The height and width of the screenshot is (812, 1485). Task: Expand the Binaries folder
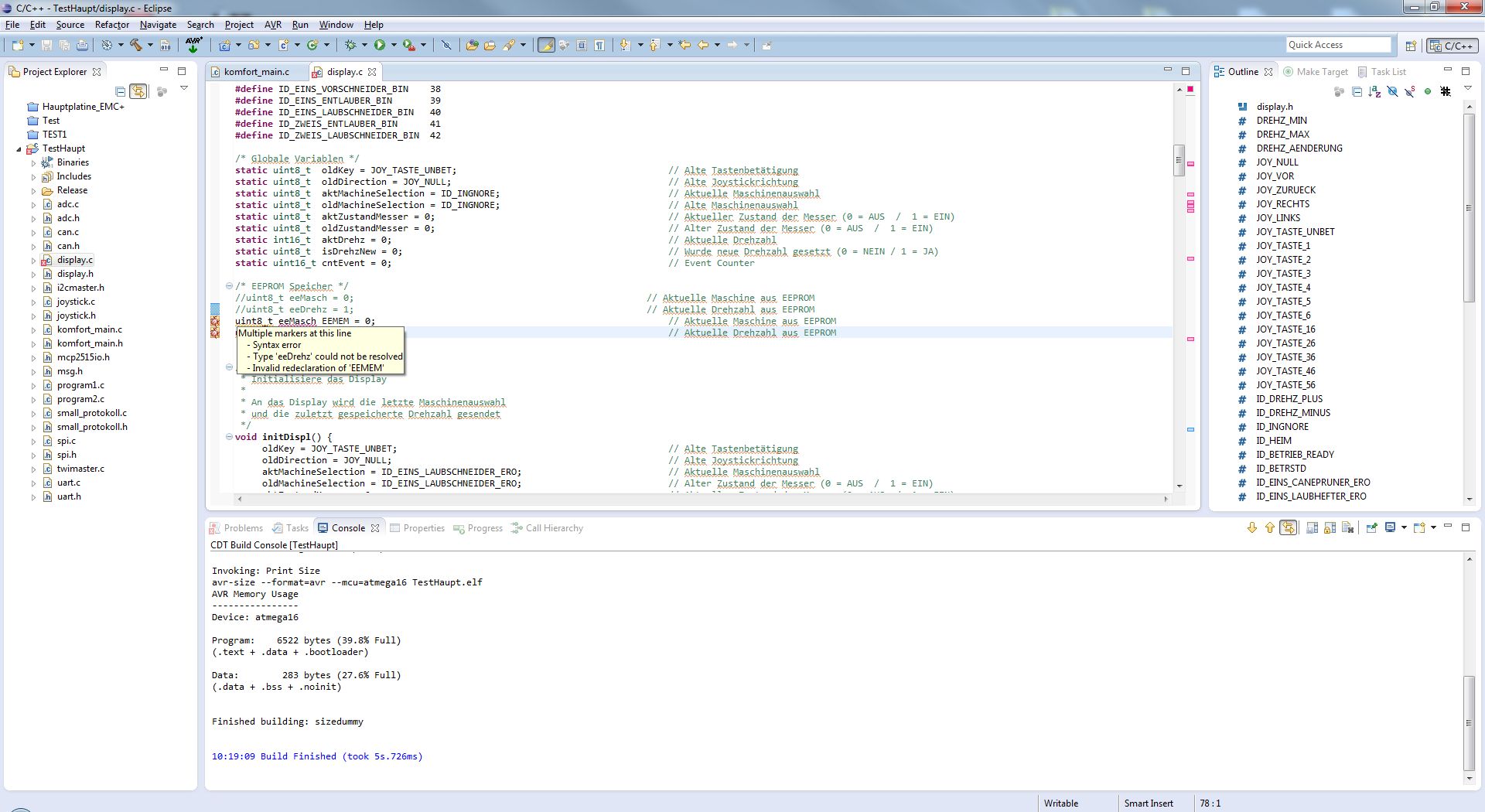coord(33,163)
